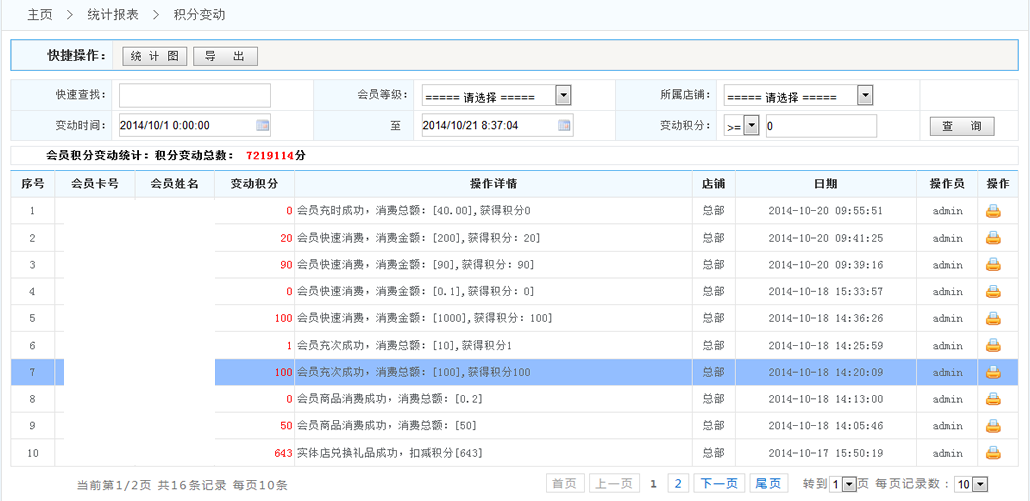The height and width of the screenshot is (501, 1030).
Task: Click print icon for row 10
Action: [992, 453]
